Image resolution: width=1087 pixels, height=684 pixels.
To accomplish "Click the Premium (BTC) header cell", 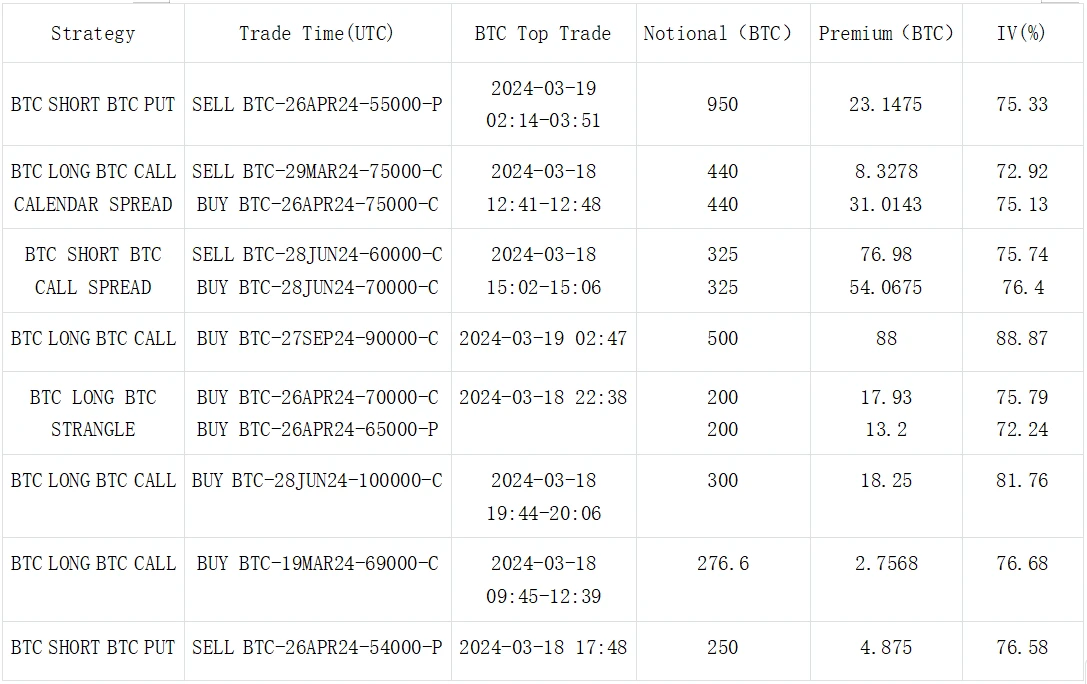I will coord(886,34).
